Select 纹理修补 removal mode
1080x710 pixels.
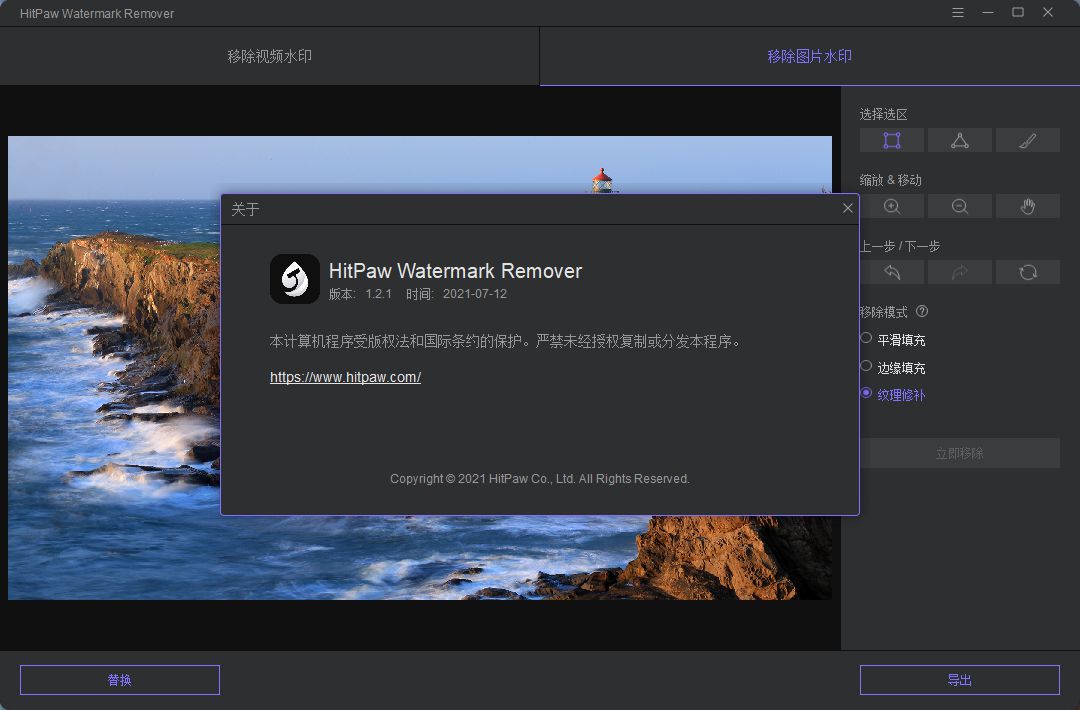(893, 394)
